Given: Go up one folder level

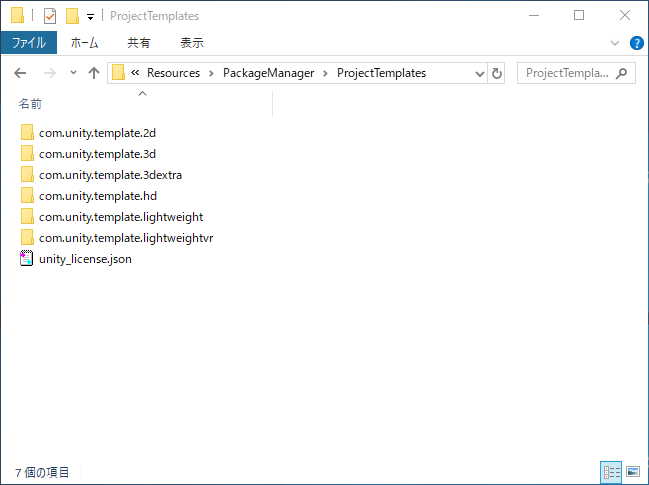Looking at the screenshot, I should [x=94, y=73].
